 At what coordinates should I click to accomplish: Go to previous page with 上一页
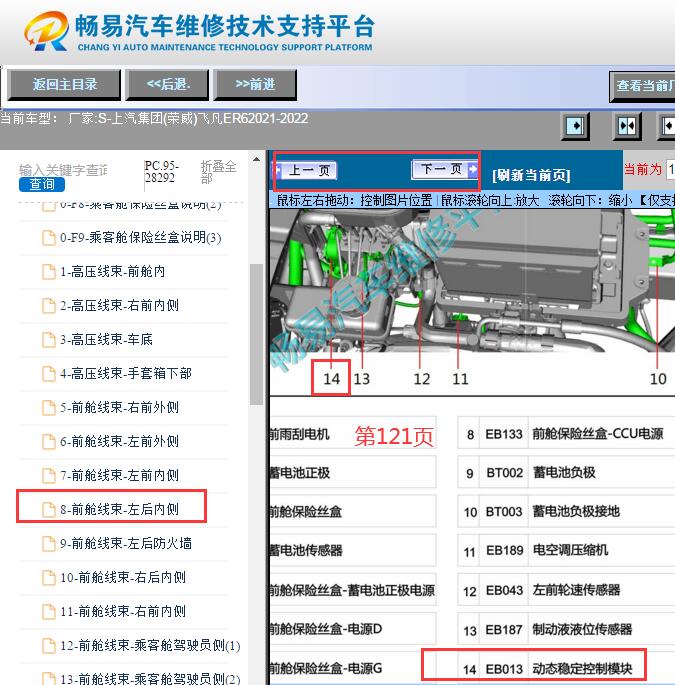coord(307,170)
